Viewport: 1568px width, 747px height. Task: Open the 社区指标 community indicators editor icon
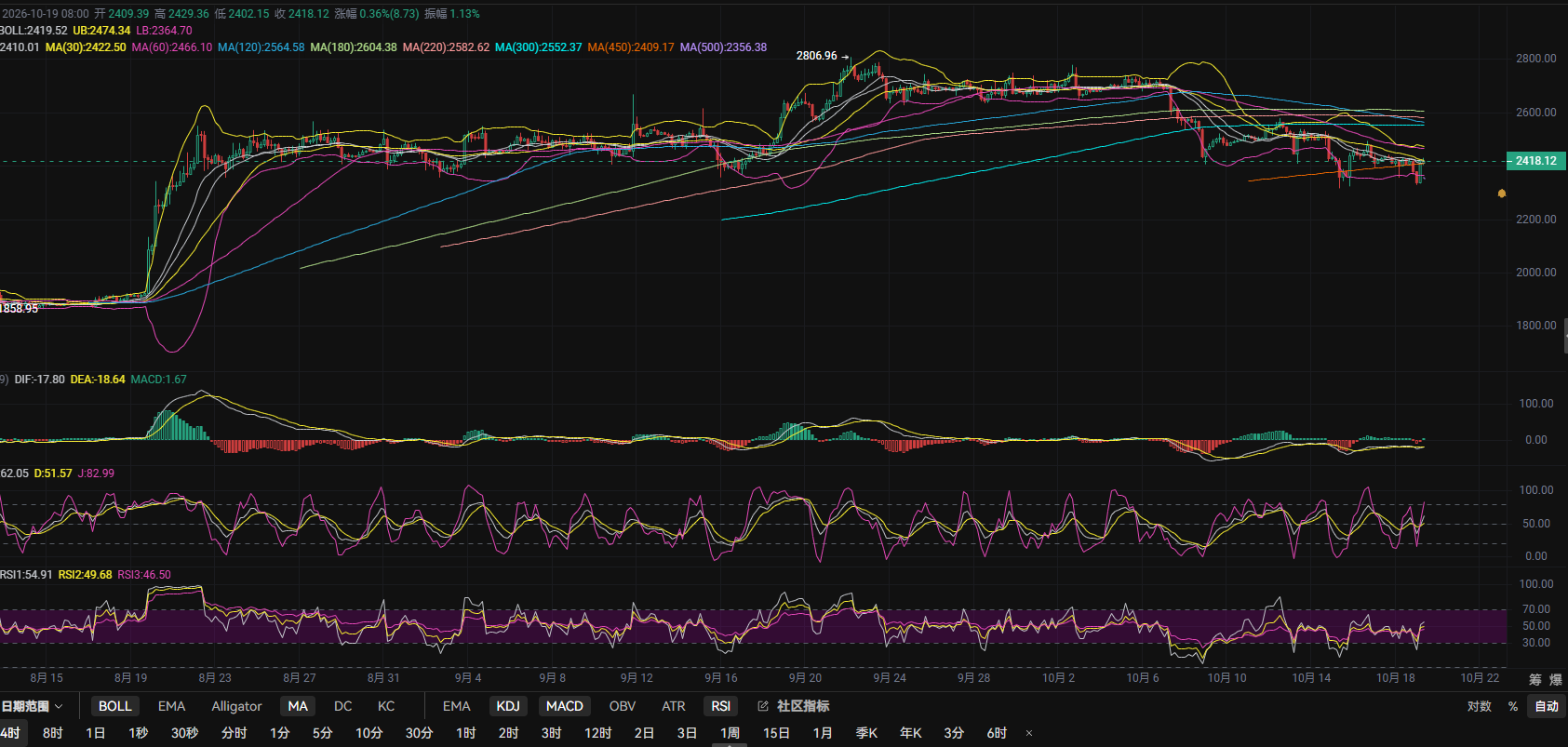click(763, 706)
